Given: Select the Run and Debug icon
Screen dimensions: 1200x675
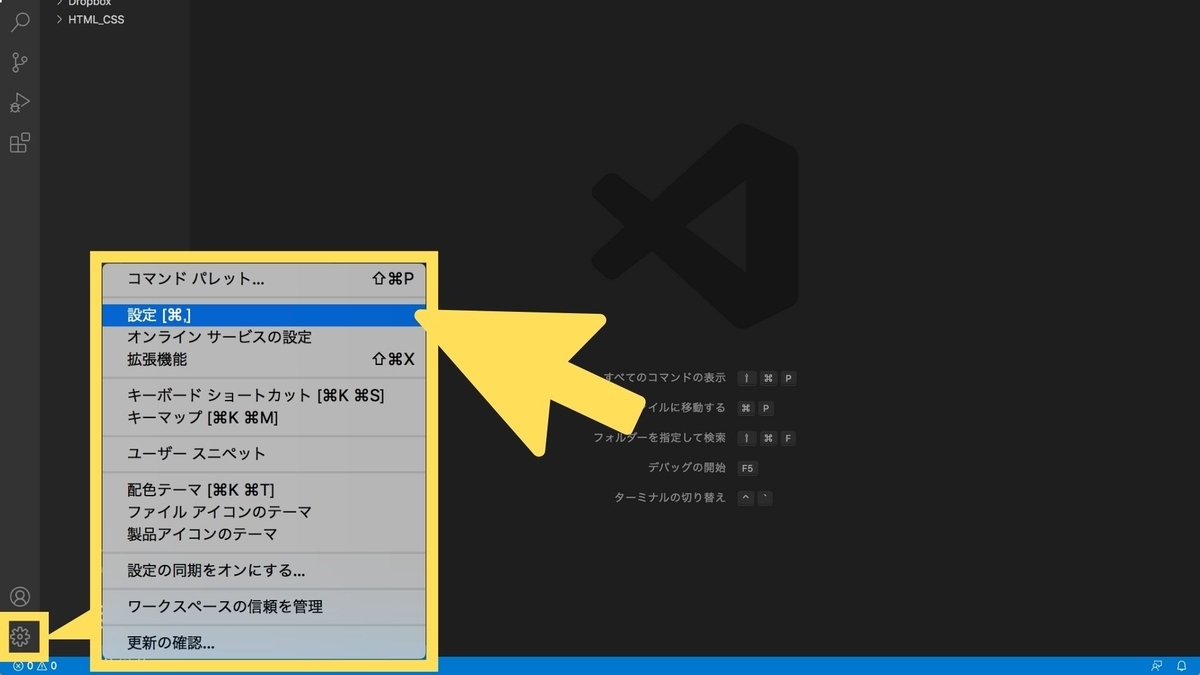Looking at the screenshot, I should (x=19, y=102).
